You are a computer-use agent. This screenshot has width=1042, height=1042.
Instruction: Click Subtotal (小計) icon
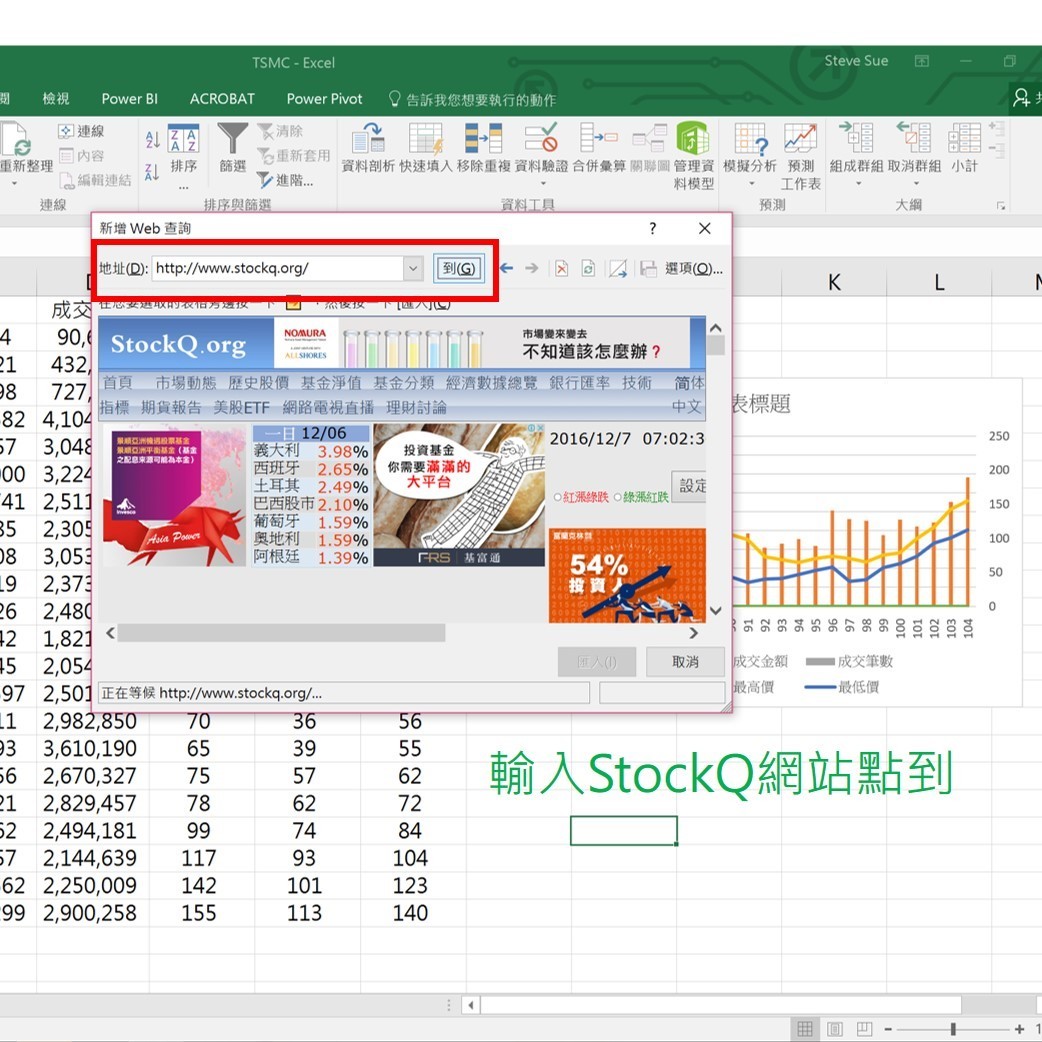click(x=964, y=138)
